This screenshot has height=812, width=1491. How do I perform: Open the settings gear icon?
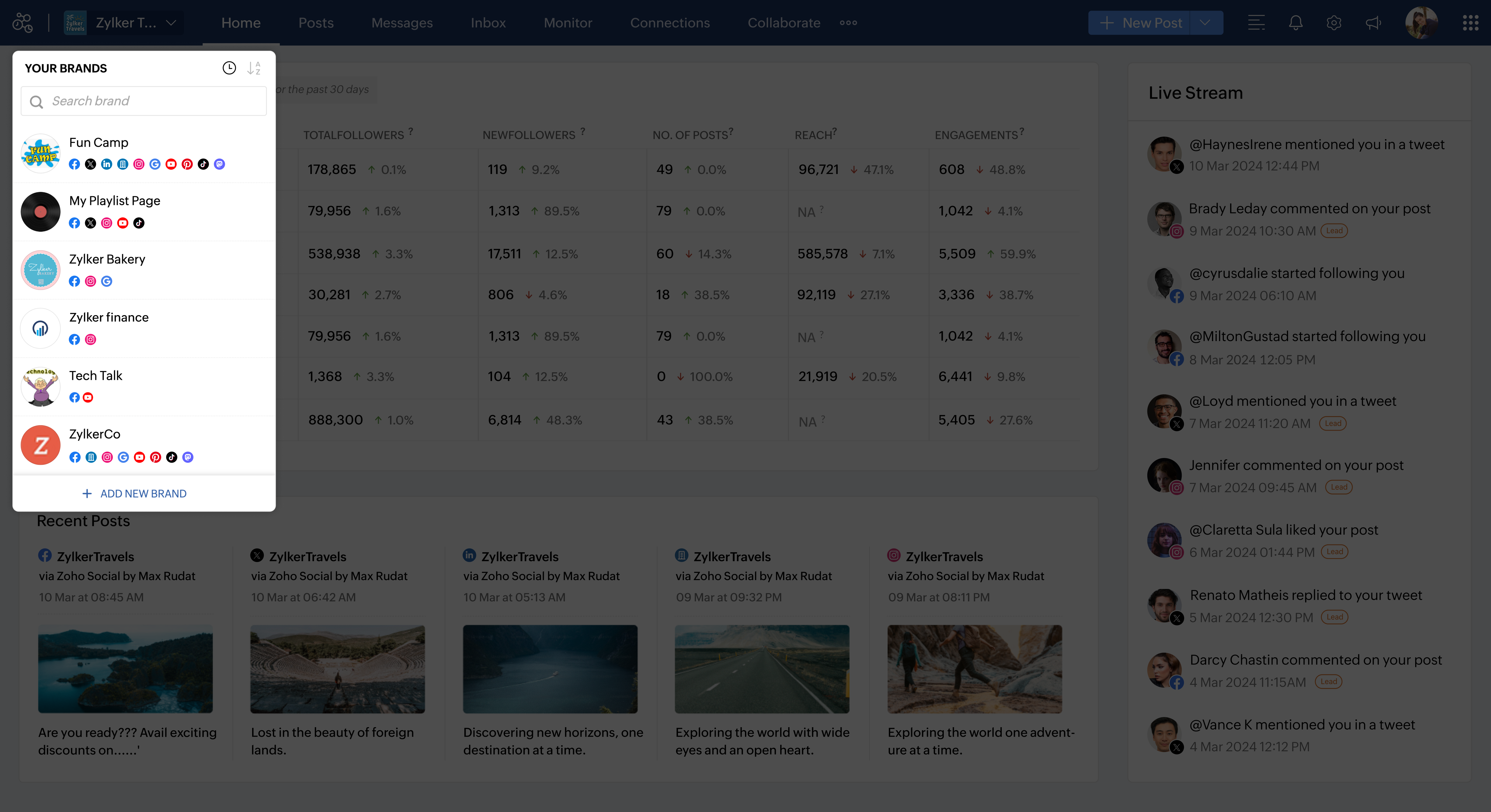[x=1334, y=23]
